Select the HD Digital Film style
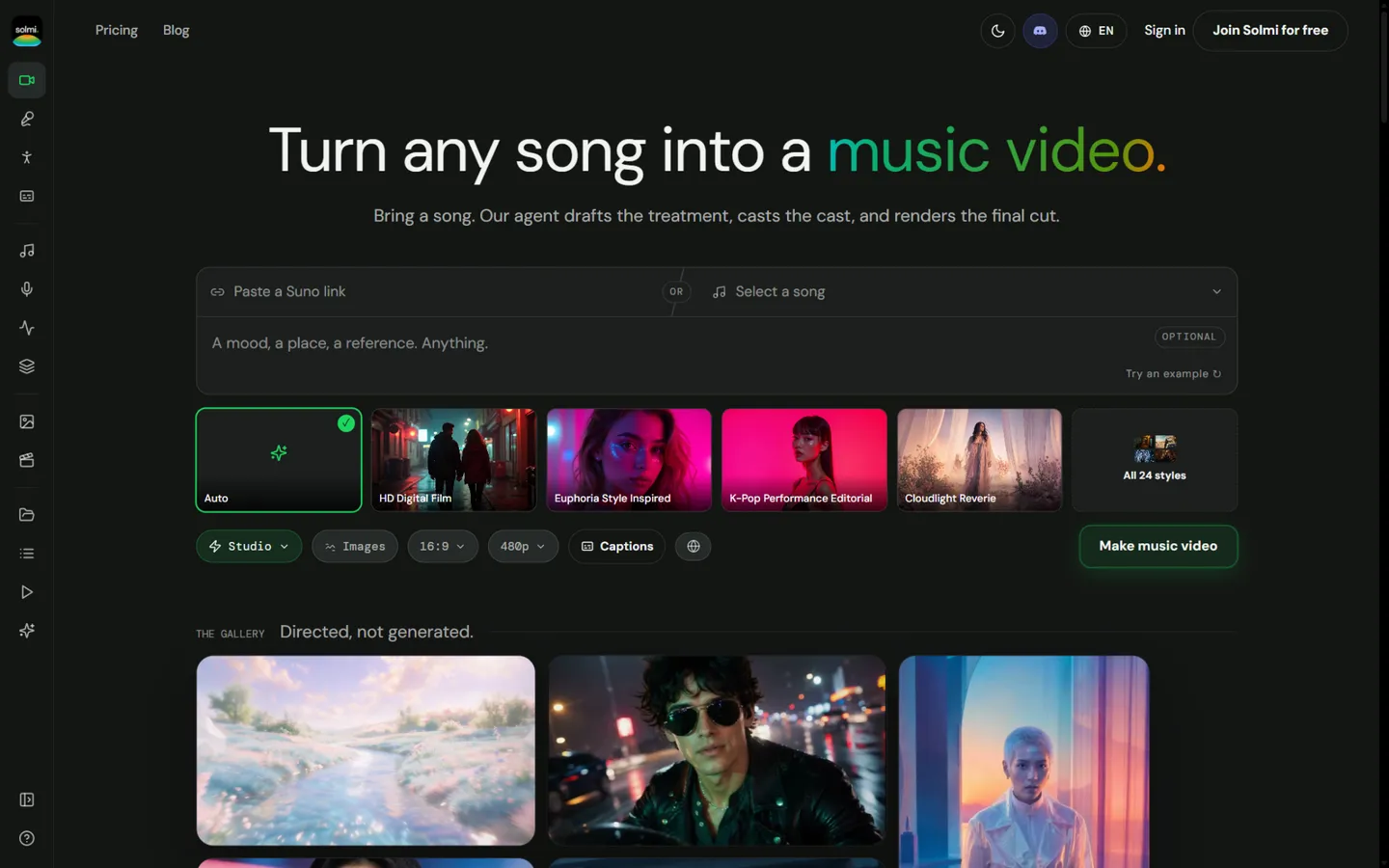This screenshot has height=868, width=1389. tap(453, 460)
